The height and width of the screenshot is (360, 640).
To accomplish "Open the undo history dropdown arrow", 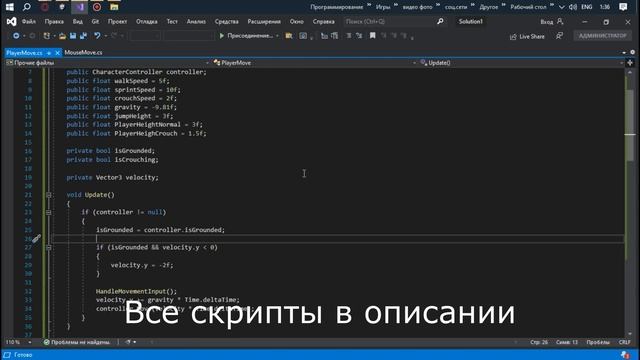I will click(106, 36).
